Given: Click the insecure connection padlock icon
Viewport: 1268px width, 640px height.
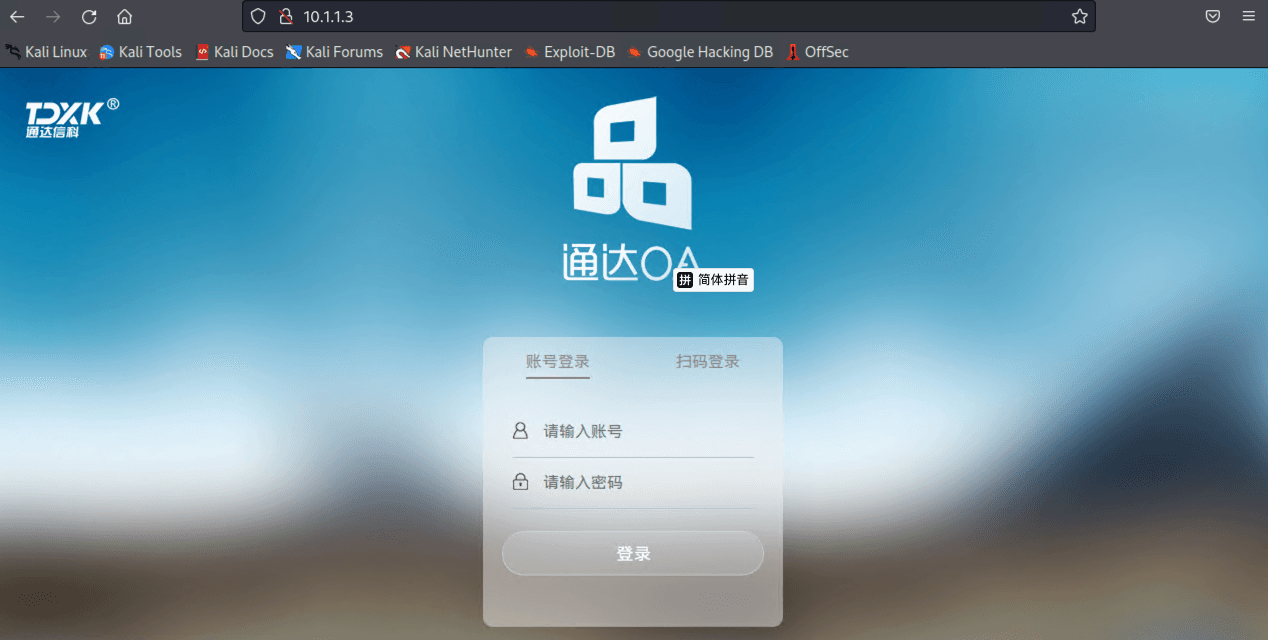Looking at the screenshot, I should (285, 16).
